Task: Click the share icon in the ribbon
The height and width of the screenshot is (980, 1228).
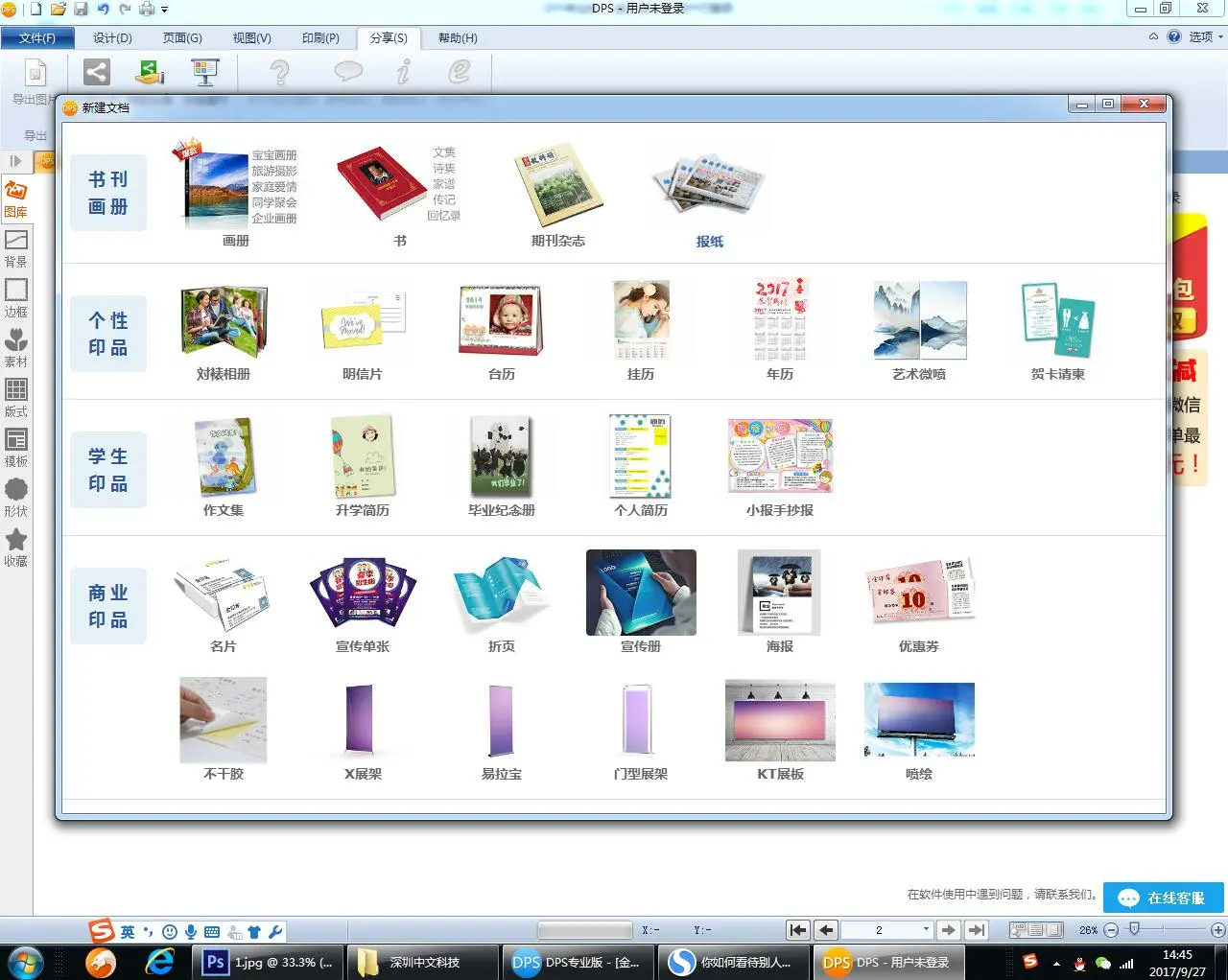Action: tap(96, 72)
